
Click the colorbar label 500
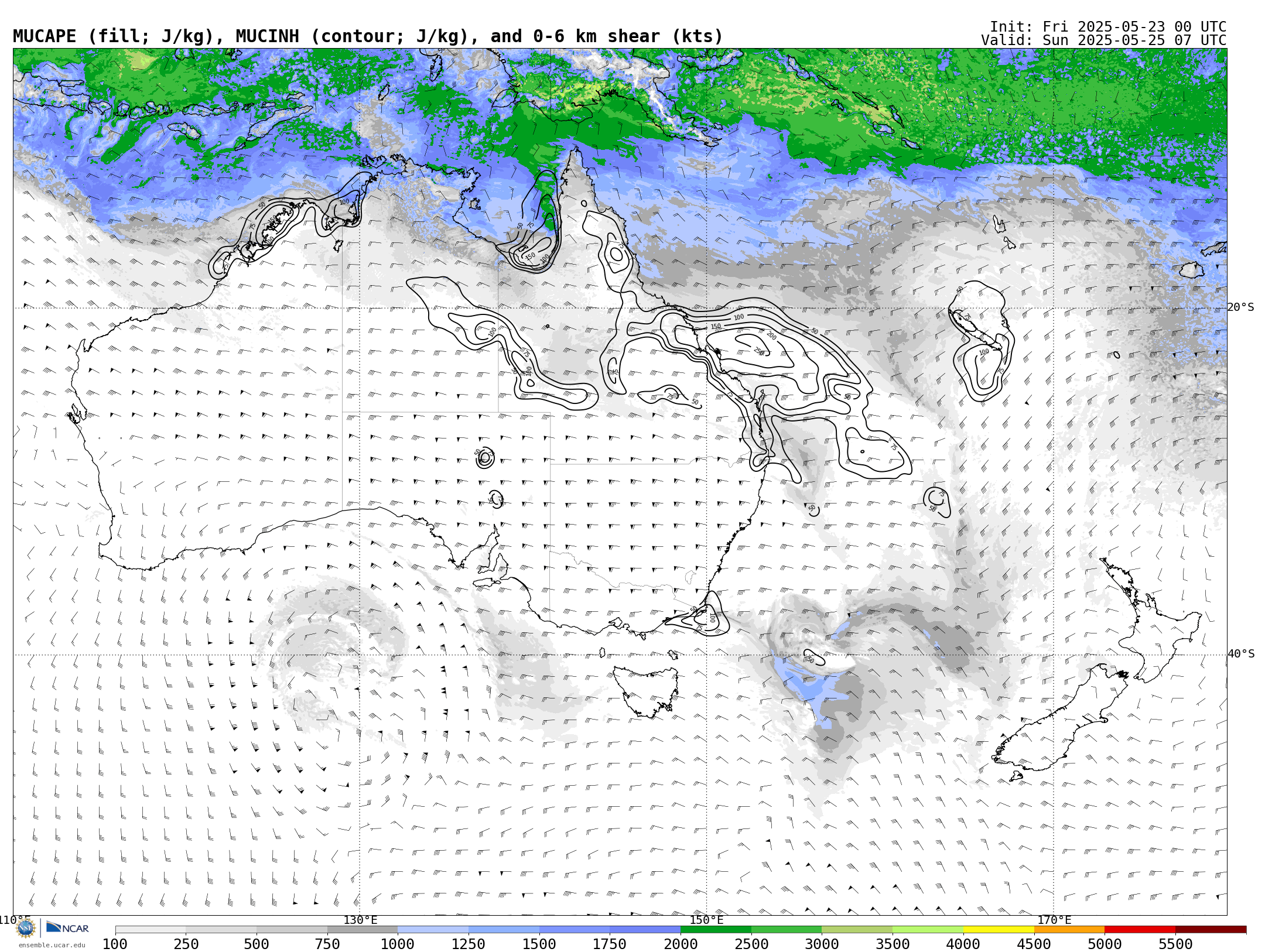point(257,944)
